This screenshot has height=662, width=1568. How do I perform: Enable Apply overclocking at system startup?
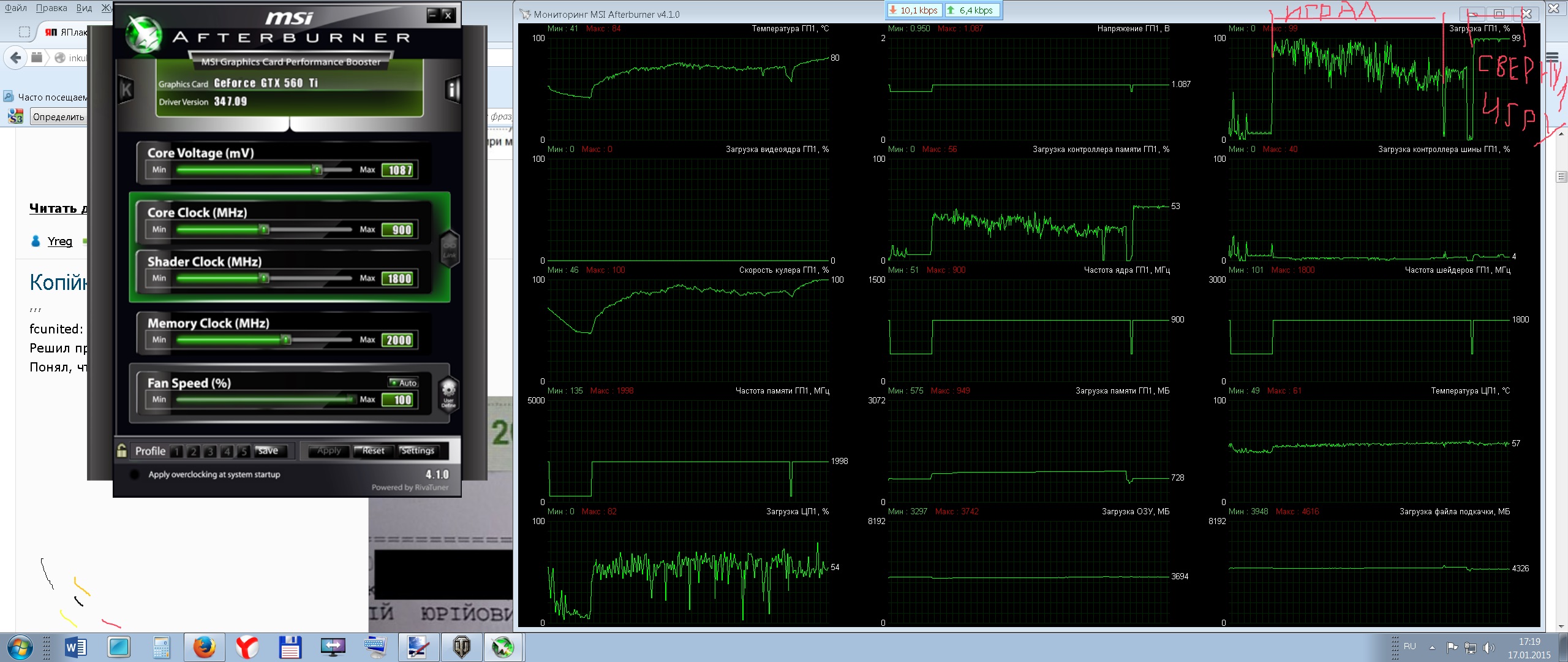tap(134, 474)
